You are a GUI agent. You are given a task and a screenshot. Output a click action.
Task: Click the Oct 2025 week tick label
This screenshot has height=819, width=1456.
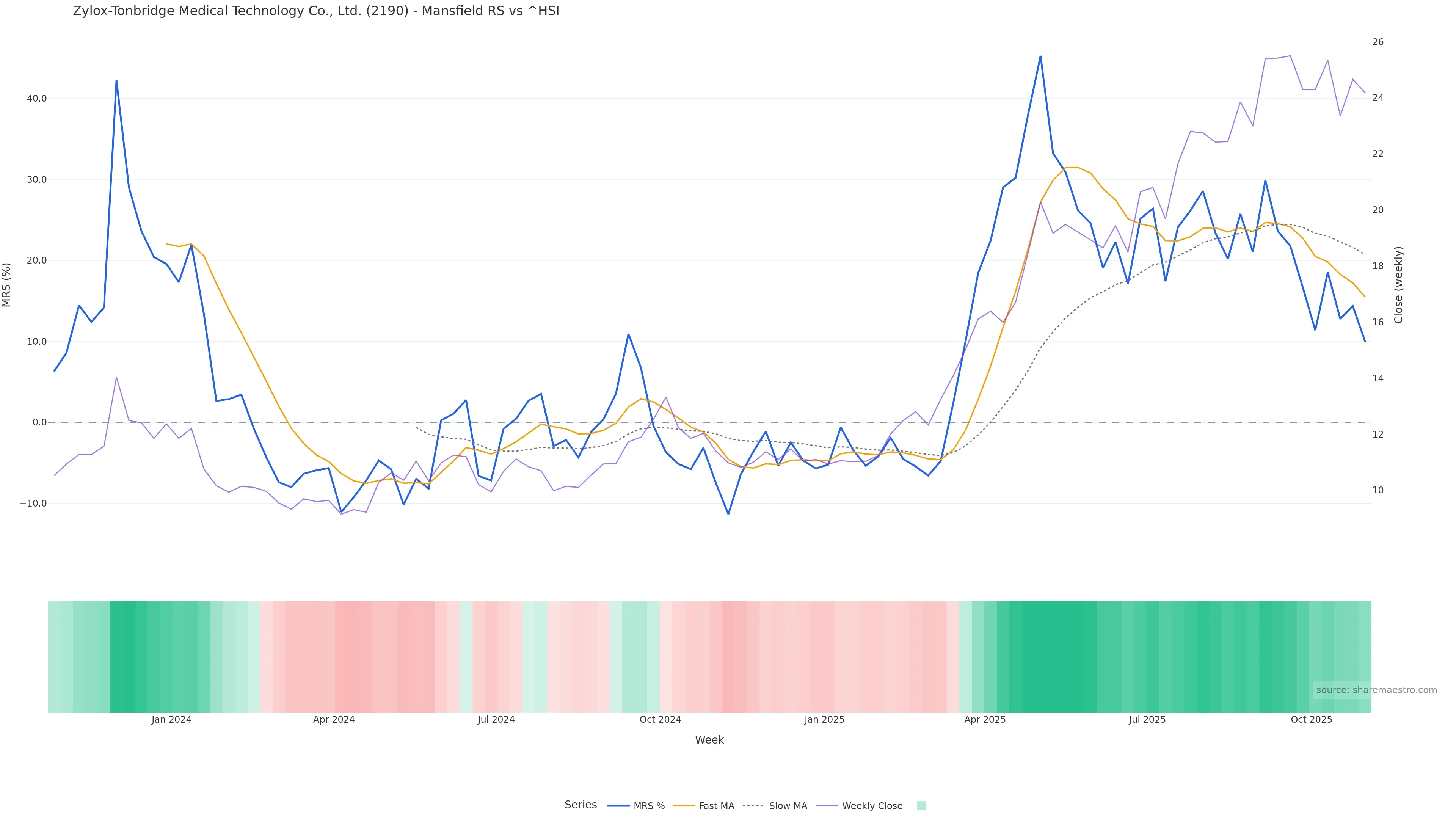pyautogui.click(x=1311, y=720)
